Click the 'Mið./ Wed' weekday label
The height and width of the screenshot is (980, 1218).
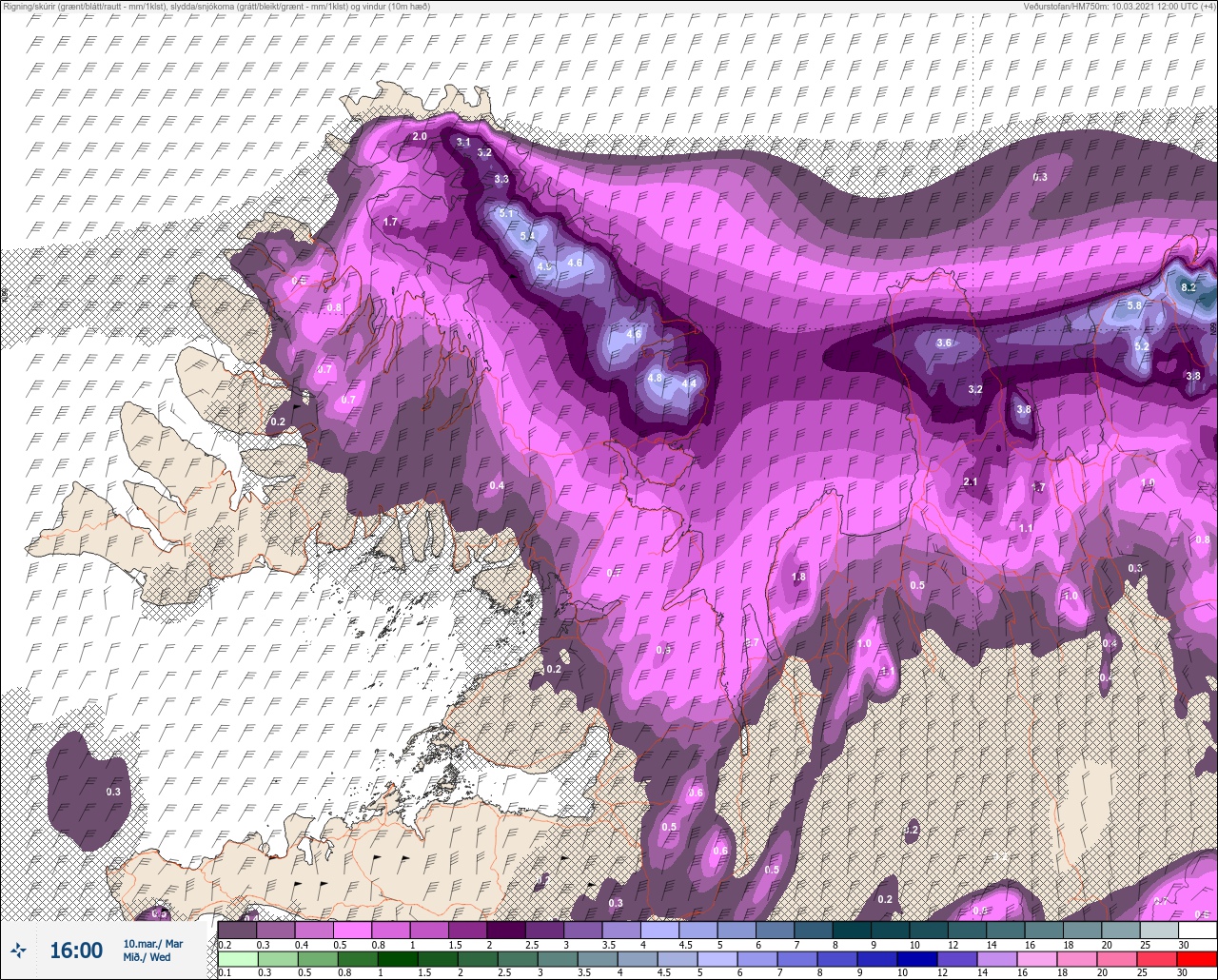click(147, 957)
